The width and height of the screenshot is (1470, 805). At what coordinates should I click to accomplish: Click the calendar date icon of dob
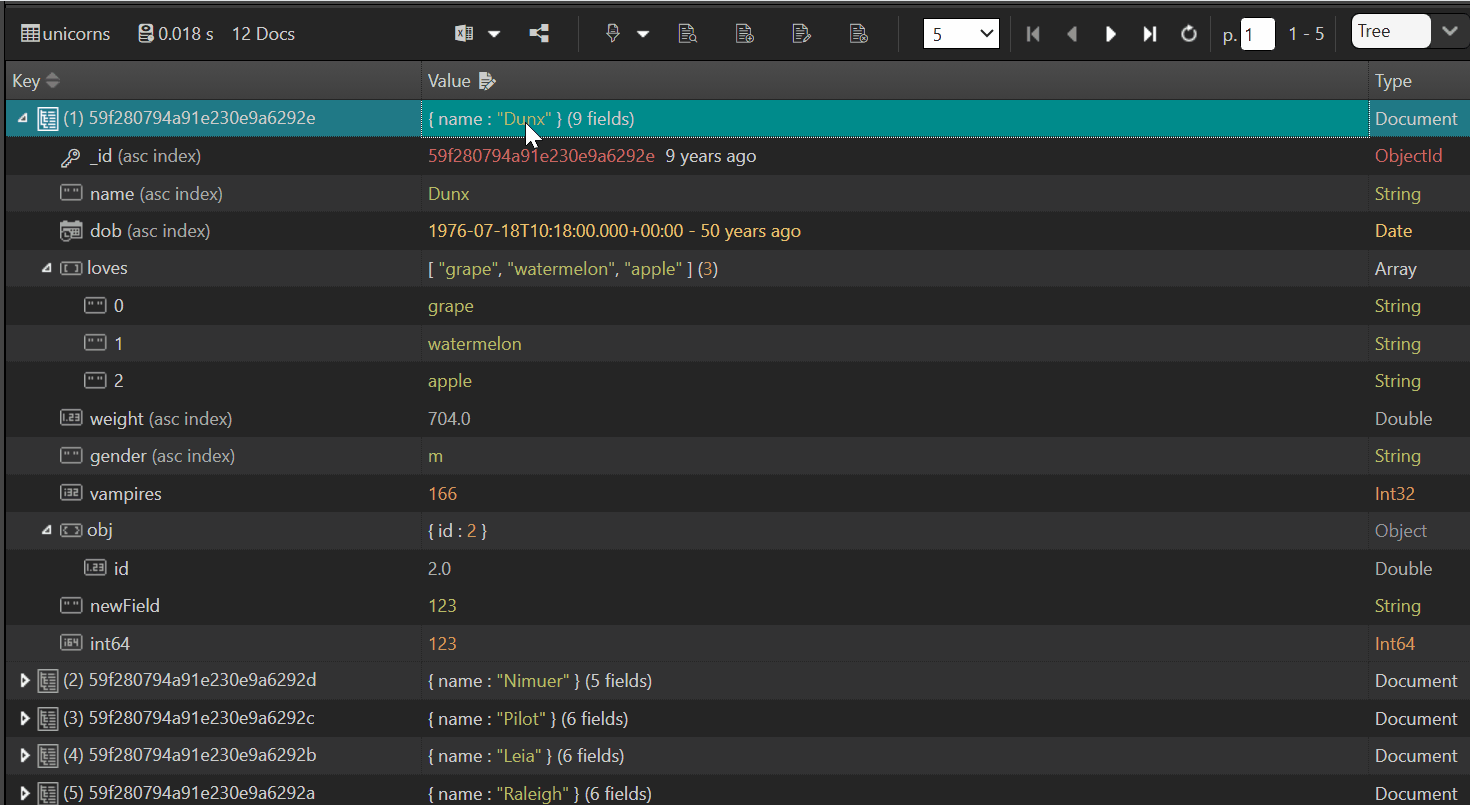tap(70, 232)
